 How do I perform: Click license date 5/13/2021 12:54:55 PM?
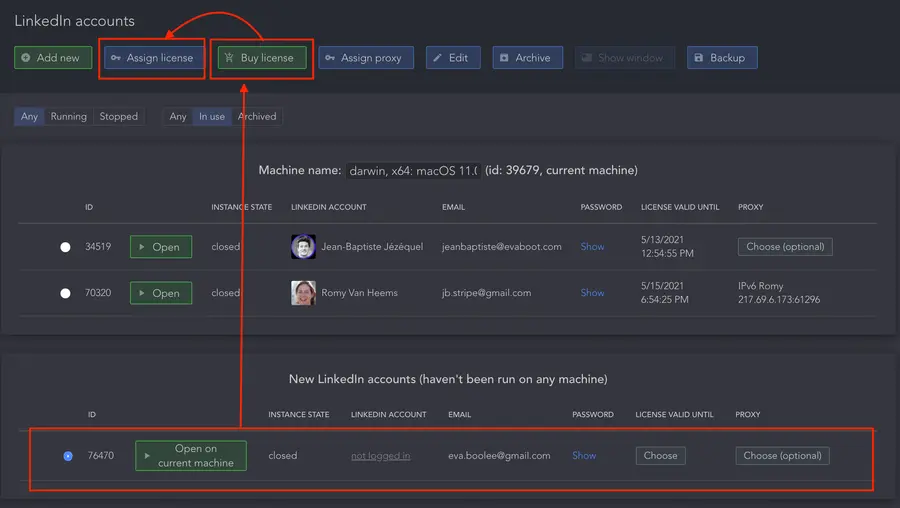(667, 247)
